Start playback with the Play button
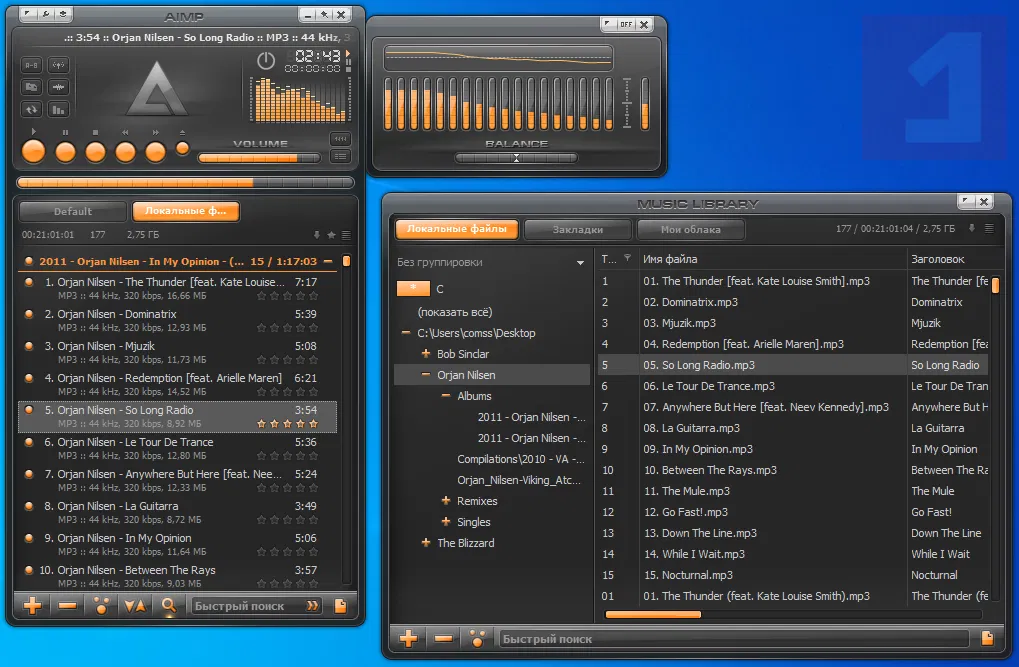This screenshot has width=1019, height=667. [34, 152]
